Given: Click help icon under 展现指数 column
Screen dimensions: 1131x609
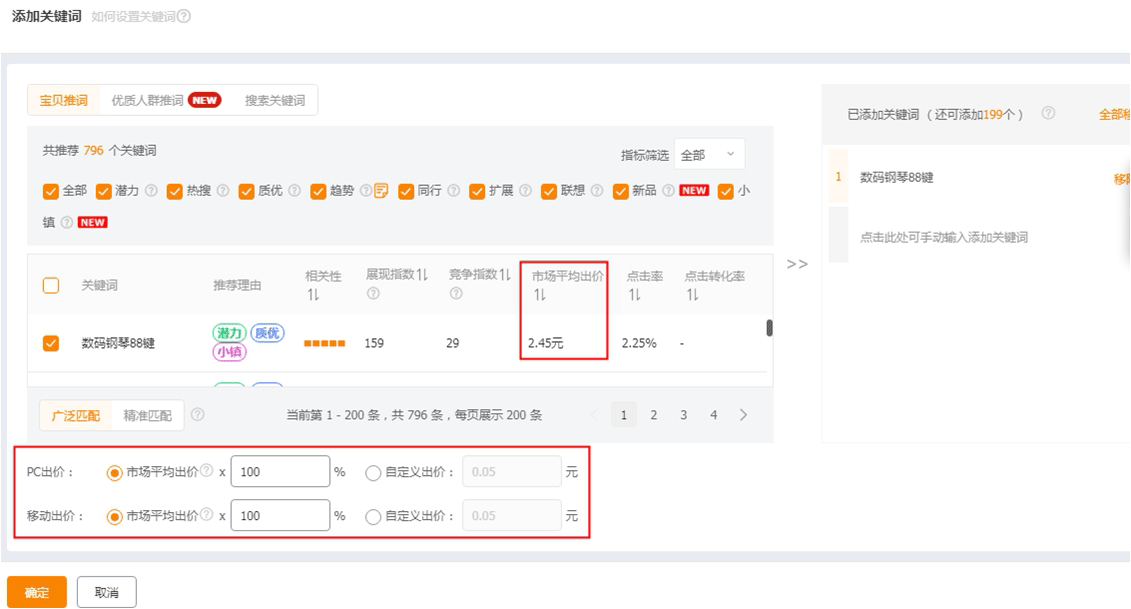Looking at the screenshot, I should tap(373, 294).
